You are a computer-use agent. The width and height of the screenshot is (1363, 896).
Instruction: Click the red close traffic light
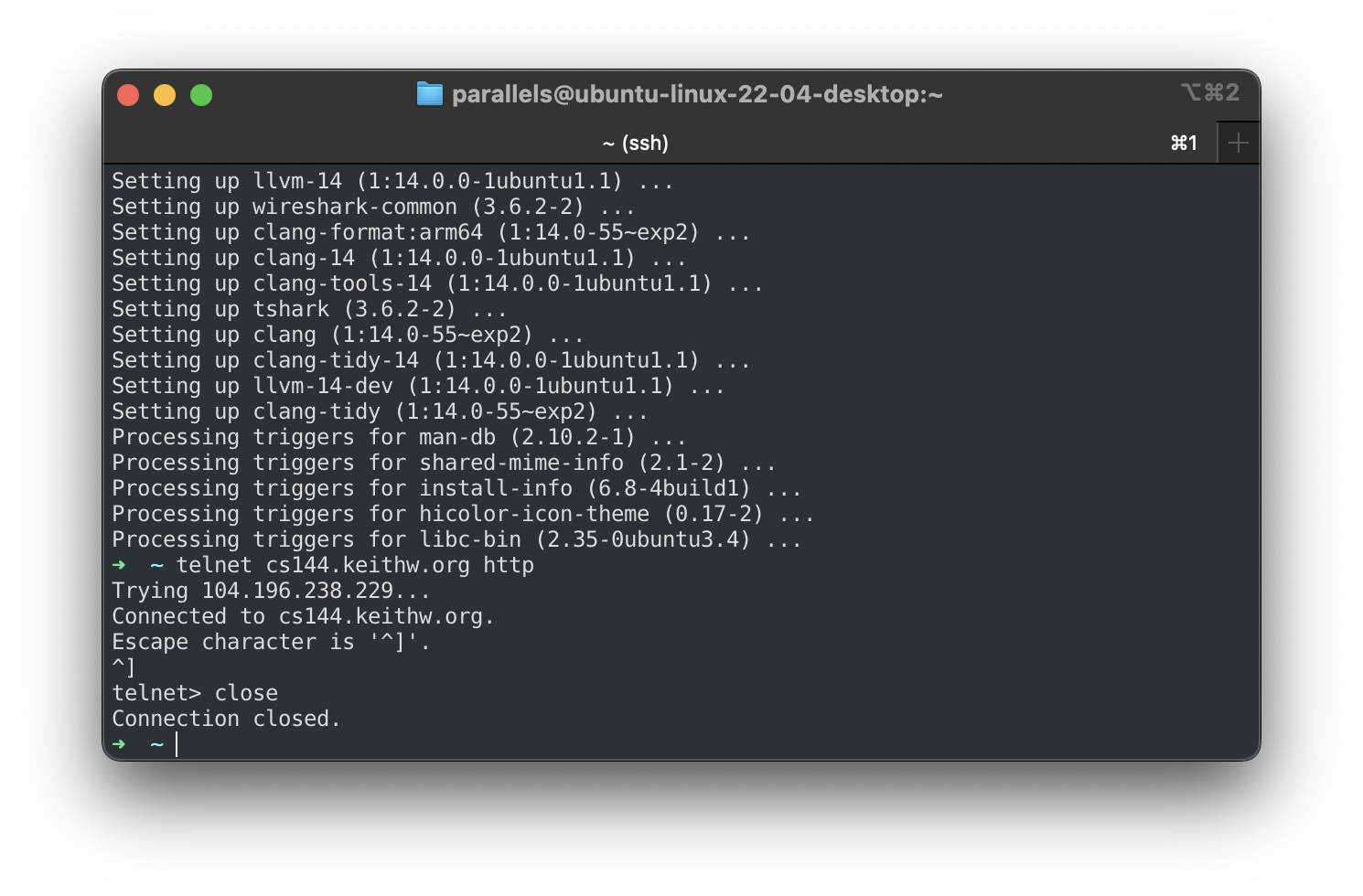coord(128,94)
